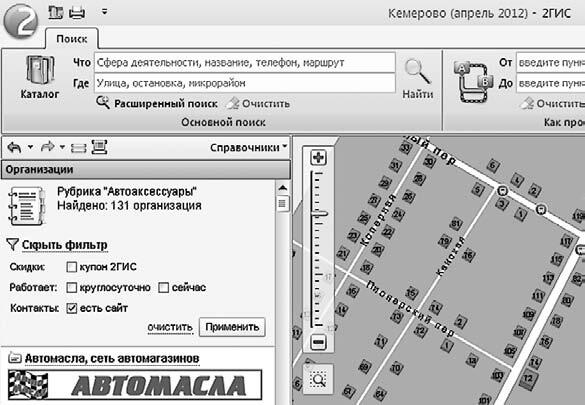Screen dimensions: 585x405
Task: Activate the map area zoom selection tool
Action: [318, 380]
